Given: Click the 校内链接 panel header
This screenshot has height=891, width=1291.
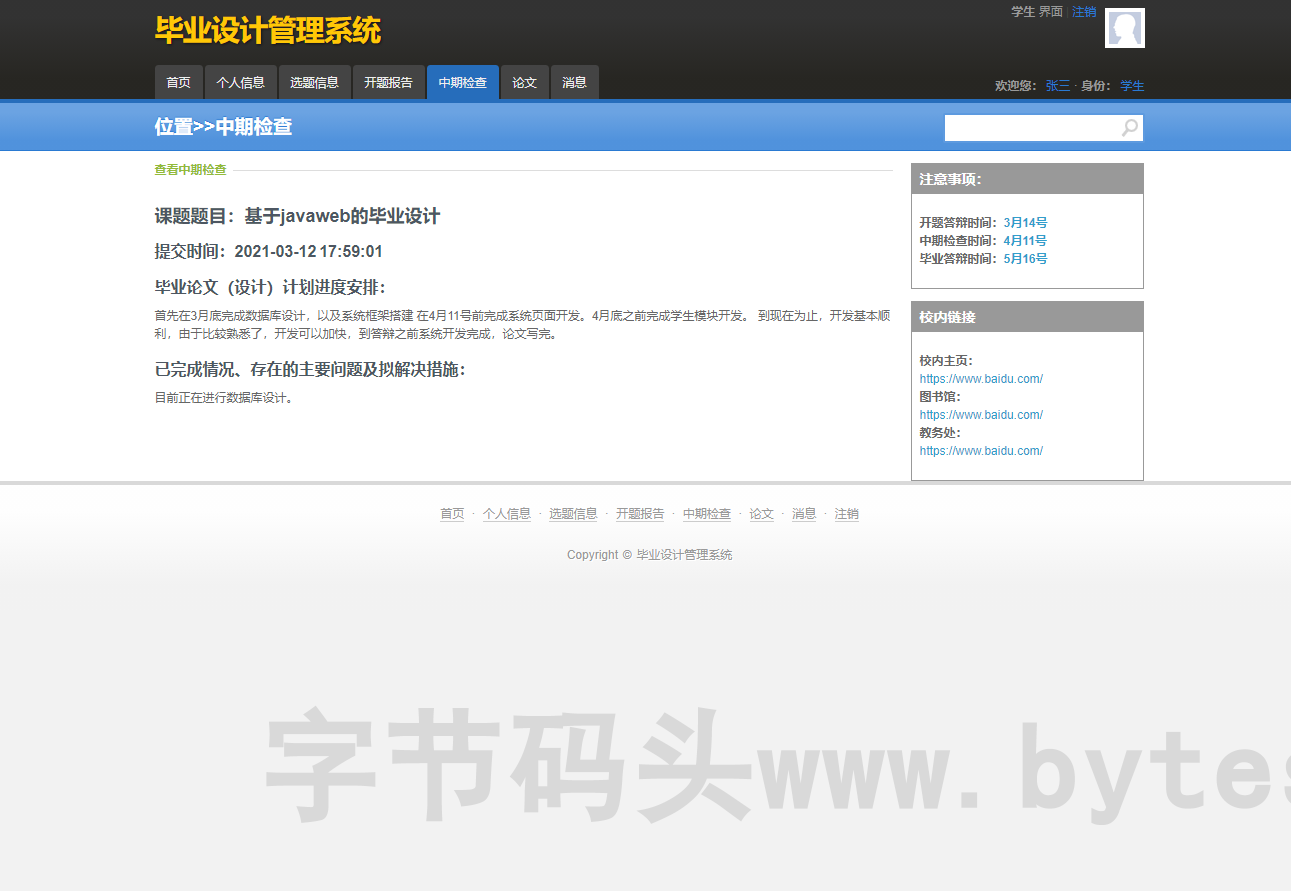Looking at the screenshot, I should click(x=1027, y=317).
